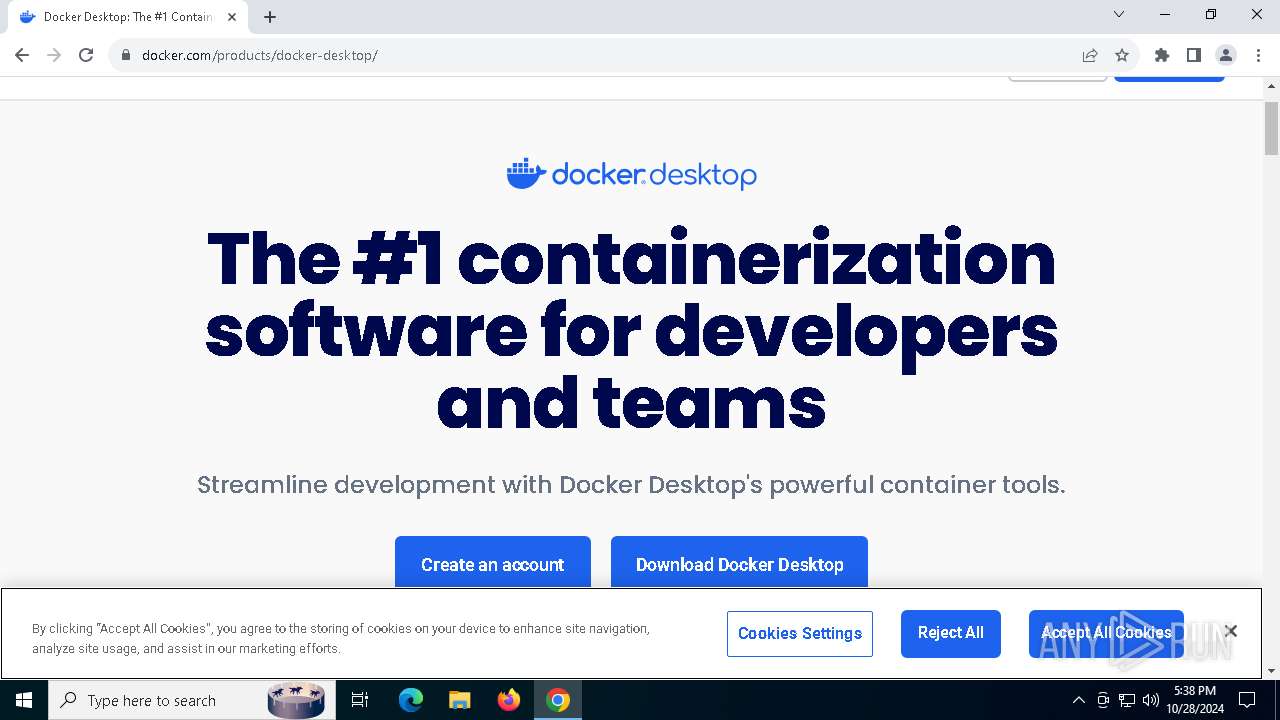
Task: Reject All cookies
Action: [951, 633]
